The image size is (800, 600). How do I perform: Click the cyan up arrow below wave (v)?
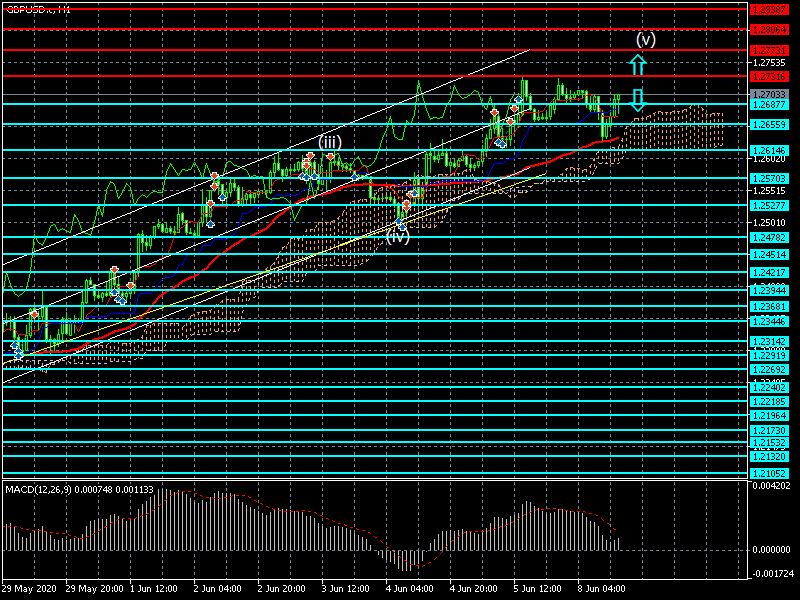point(637,65)
